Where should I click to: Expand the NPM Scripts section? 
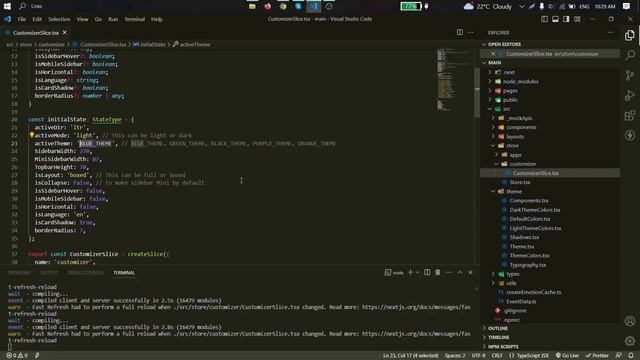(x=551, y=347)
